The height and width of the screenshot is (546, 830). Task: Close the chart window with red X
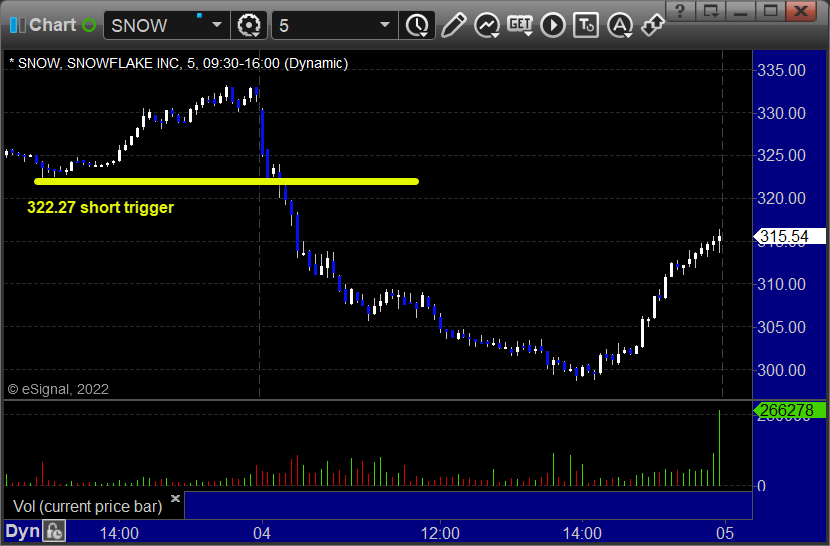(801, 11)
